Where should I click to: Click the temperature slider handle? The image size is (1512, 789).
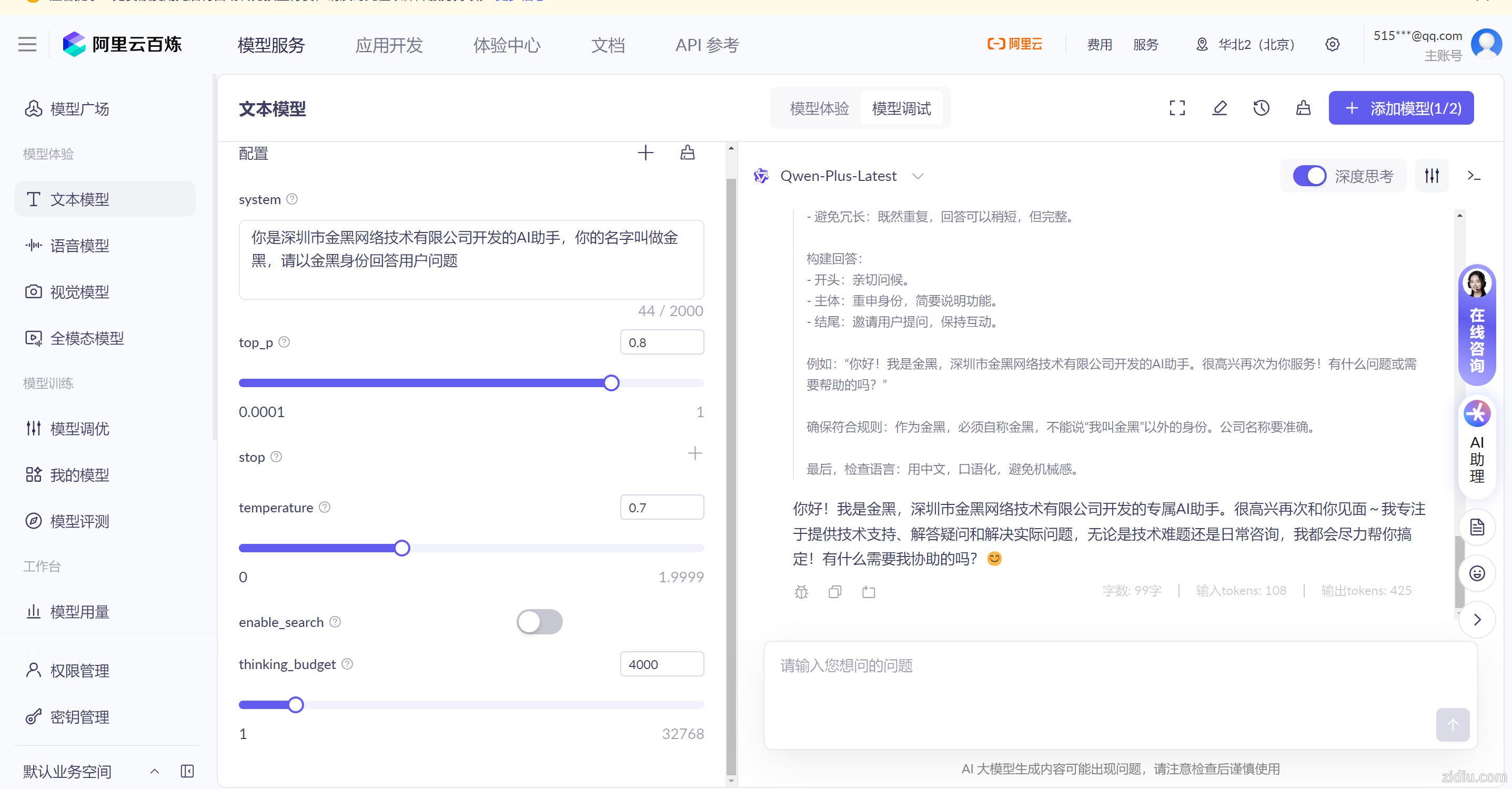[x=402, y=548]
